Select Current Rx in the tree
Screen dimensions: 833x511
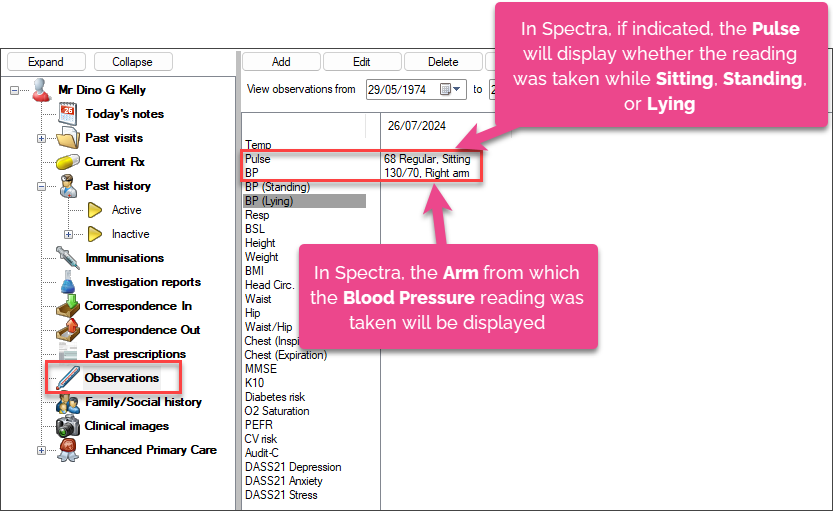click(x=115, y=162)
